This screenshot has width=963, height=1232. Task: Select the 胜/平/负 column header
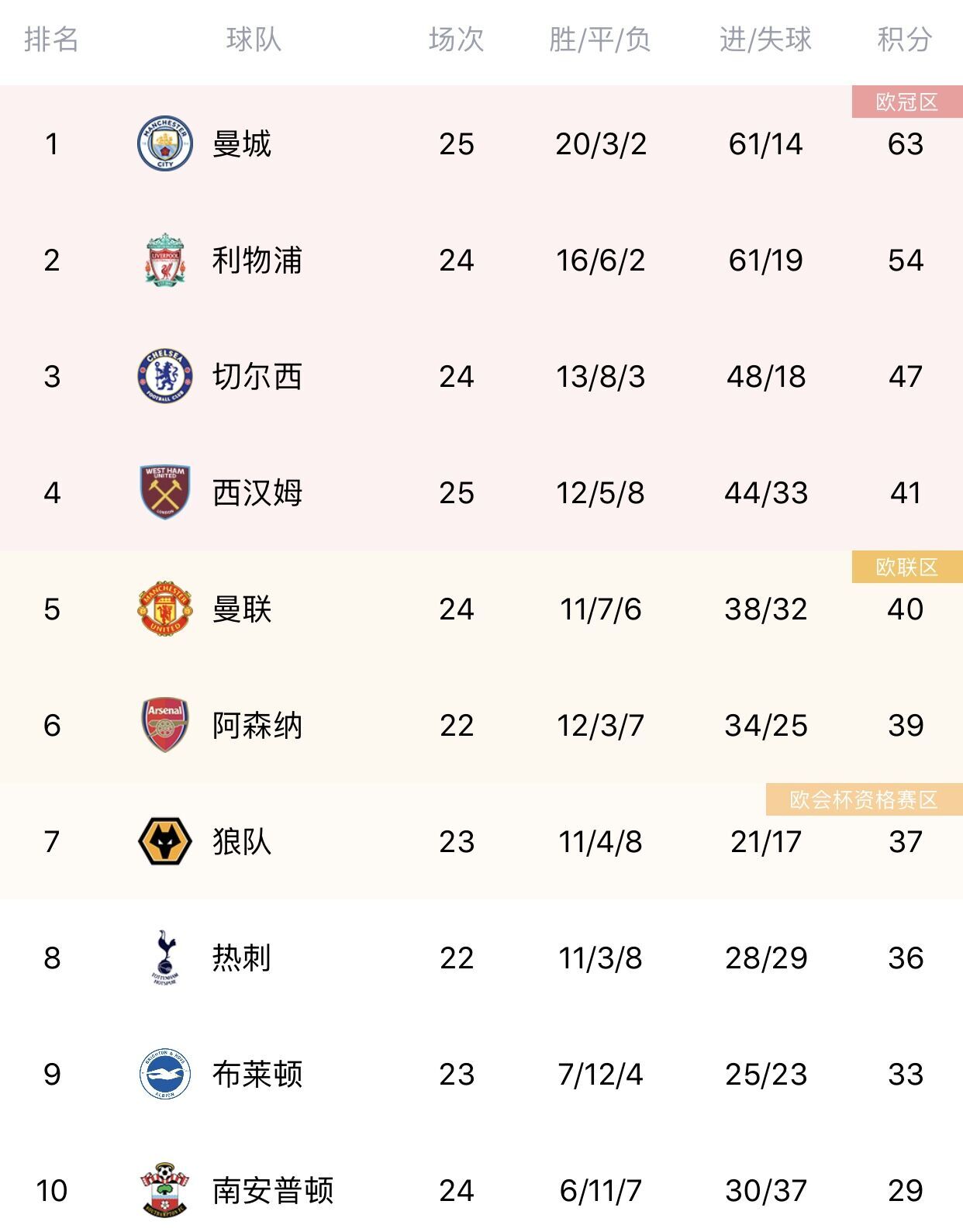point(600,39)
